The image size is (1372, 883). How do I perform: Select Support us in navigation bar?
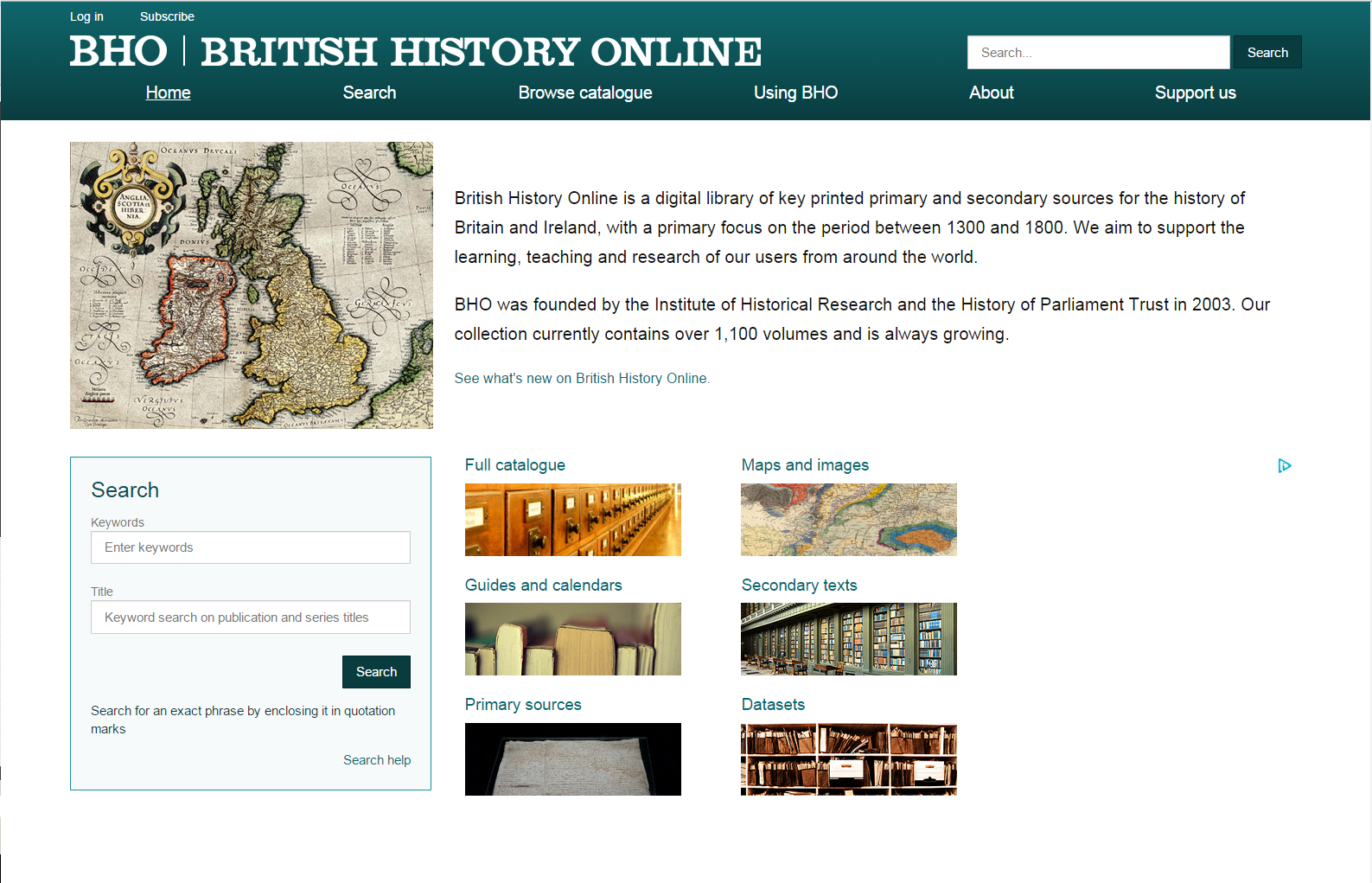pyautogui.click(x=1195, y=93)
